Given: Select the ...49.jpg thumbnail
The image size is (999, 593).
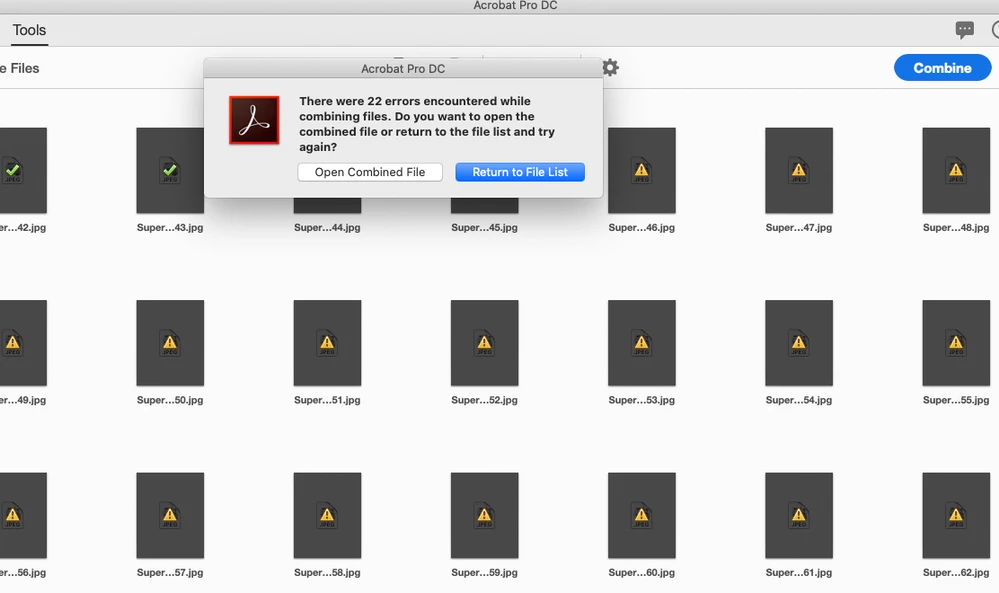Looking at the screenshot, I should pyautogui.click(x=23, y=343).
